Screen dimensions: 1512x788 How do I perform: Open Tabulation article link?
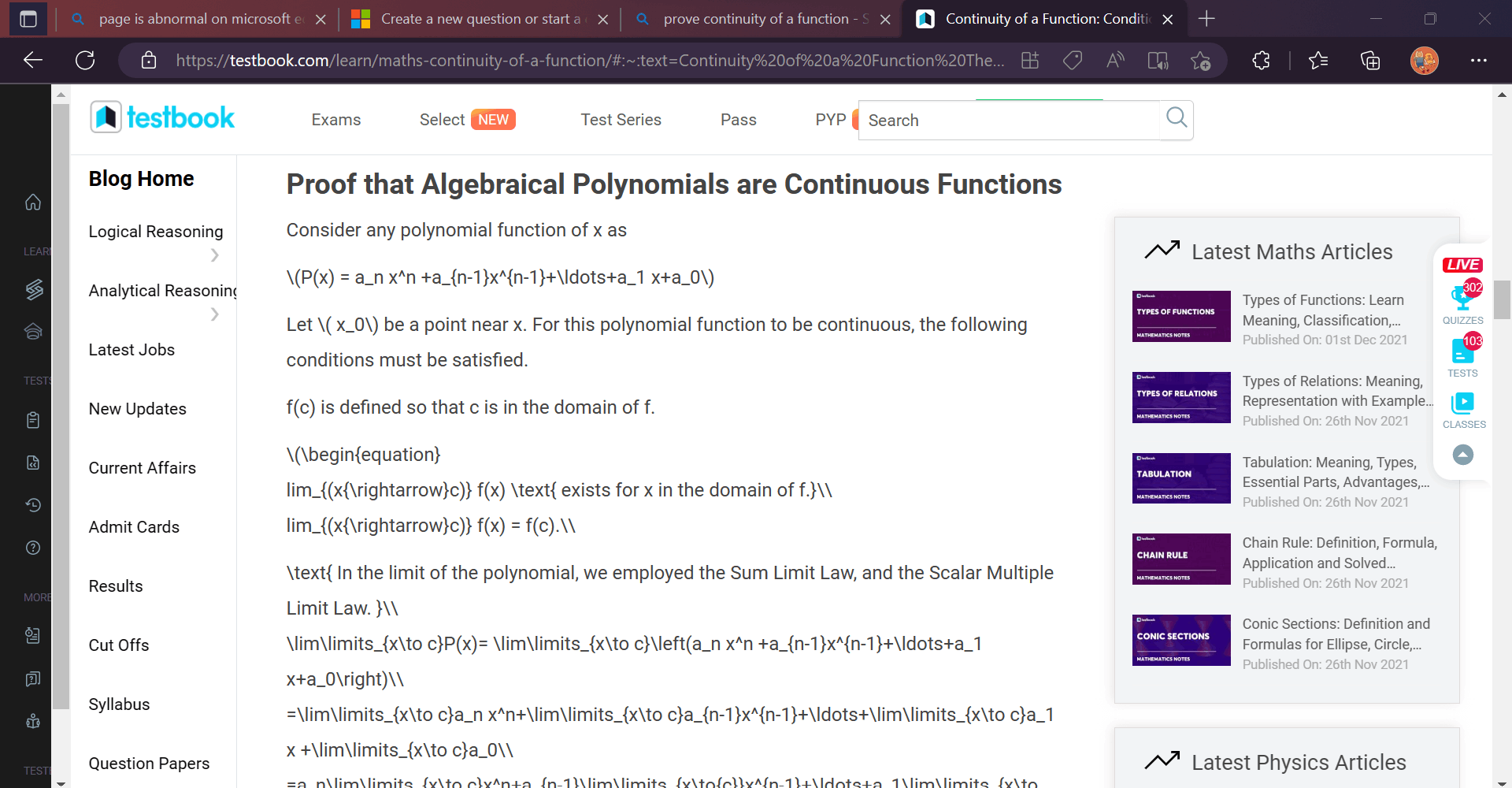coord(1336,472)
